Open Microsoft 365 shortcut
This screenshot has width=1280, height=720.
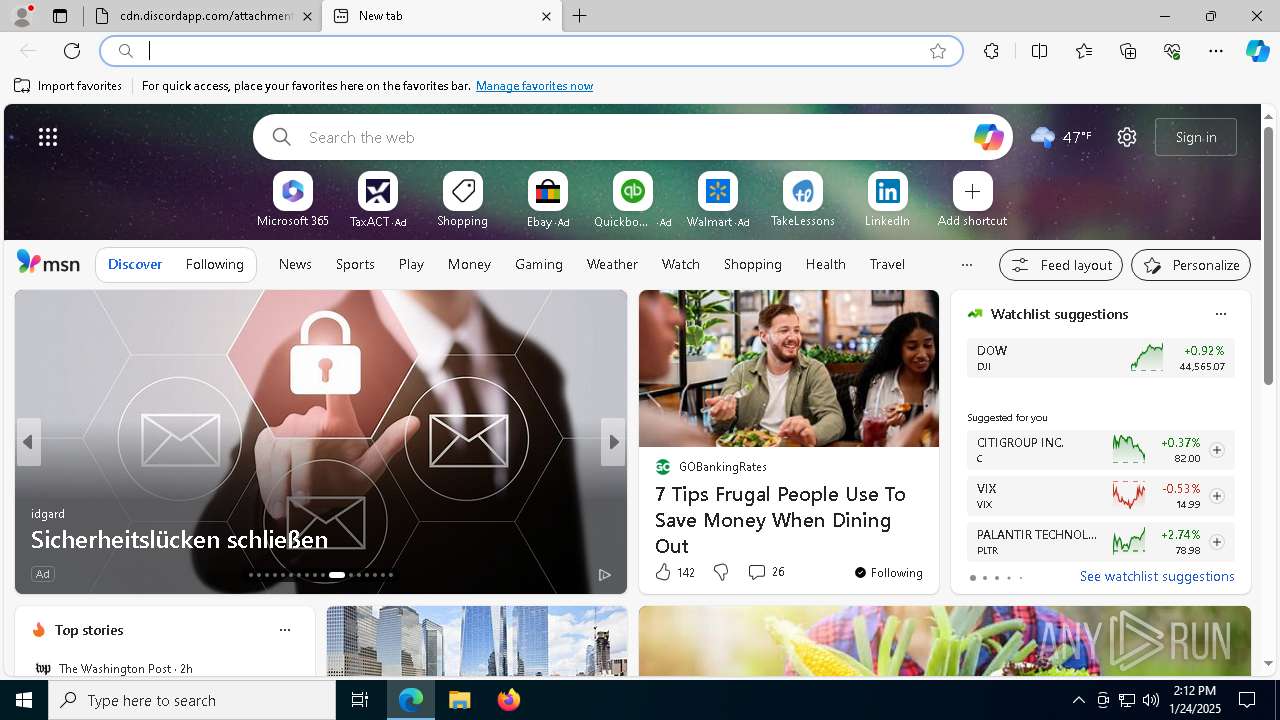(292, 200)
